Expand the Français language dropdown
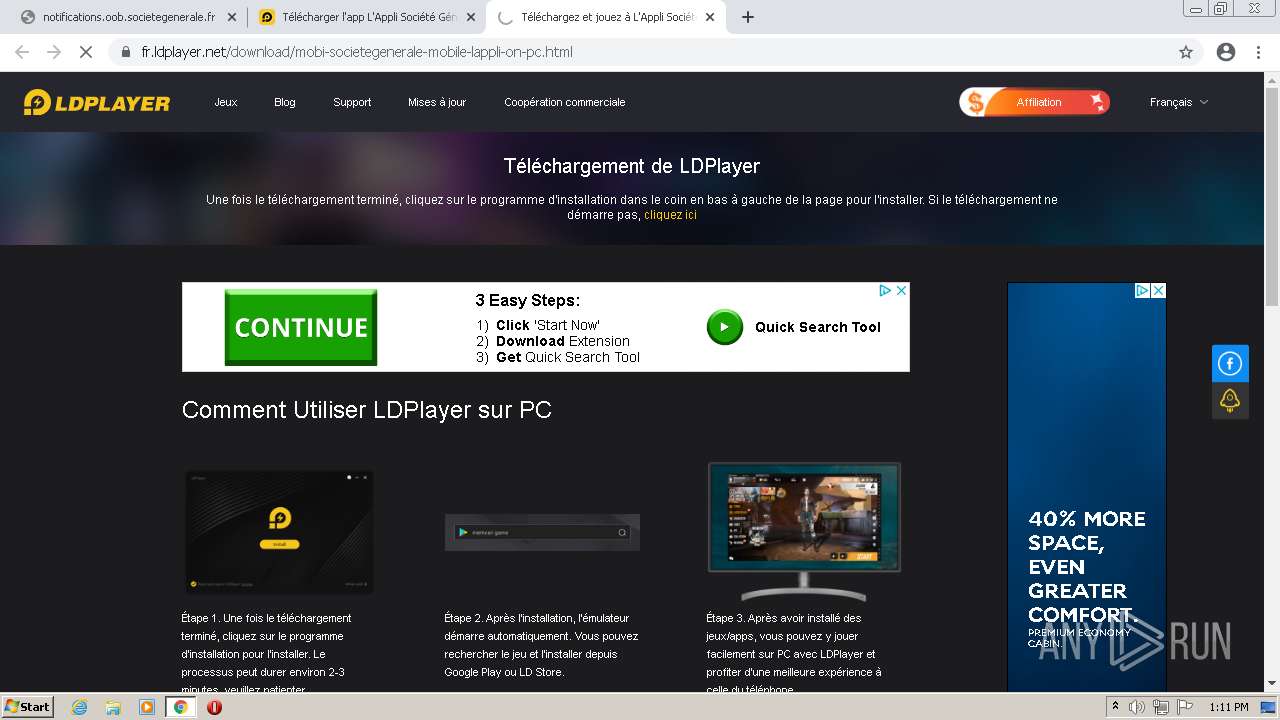This screenshot has width=1280, height=720. point(1179,102)
